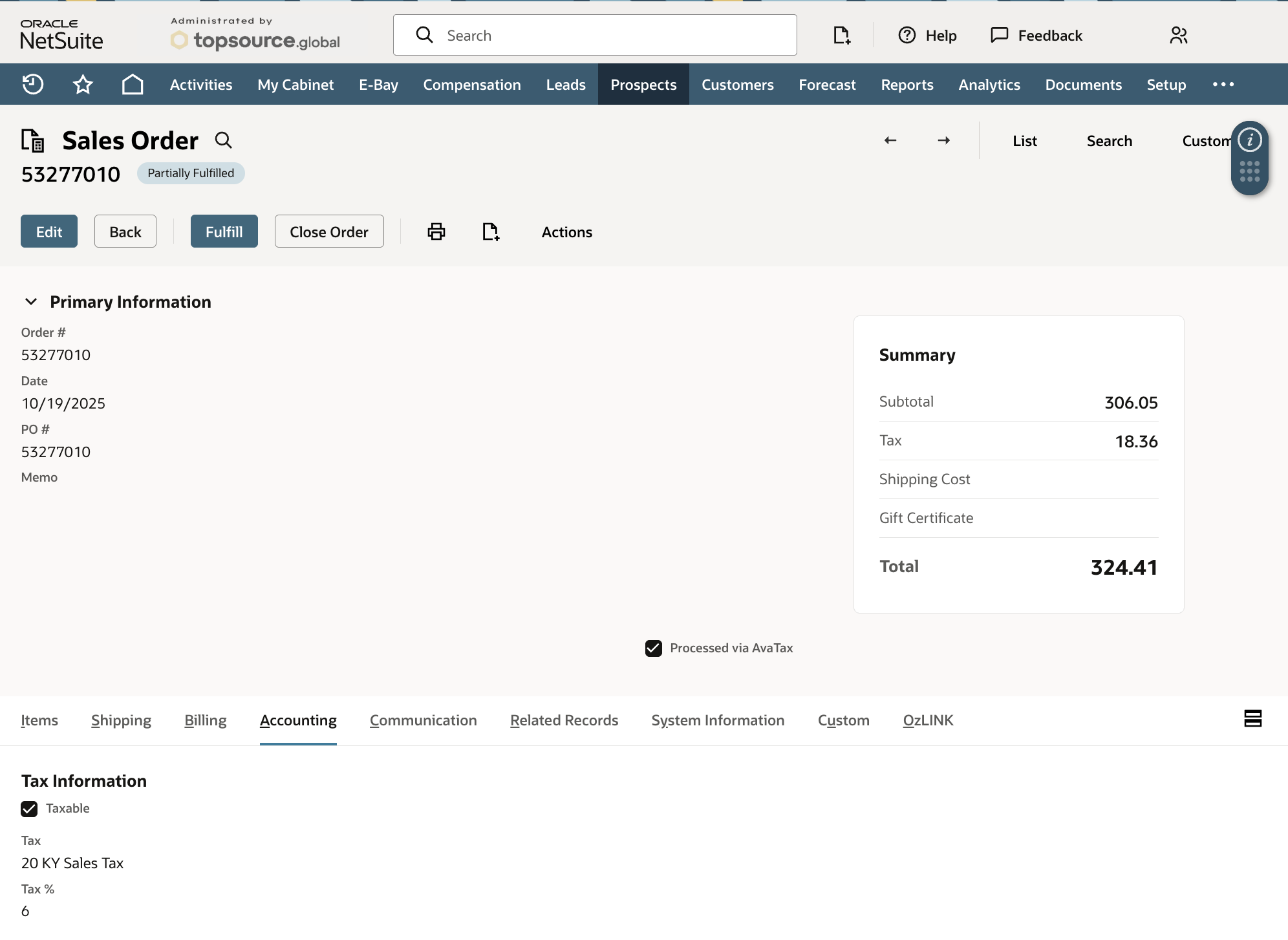Viewport: 1288px width, 940px height.
Task: Click the dotted grid handle on floating panel
Action: 1250,171
